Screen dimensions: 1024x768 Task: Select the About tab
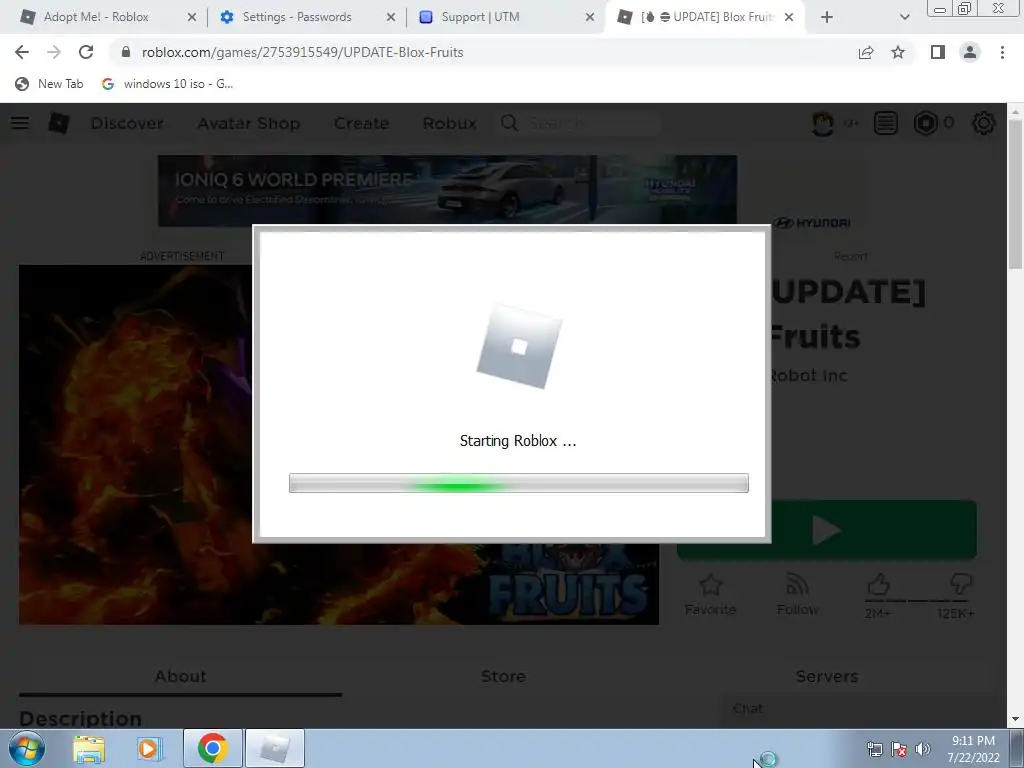coord(180,677)
